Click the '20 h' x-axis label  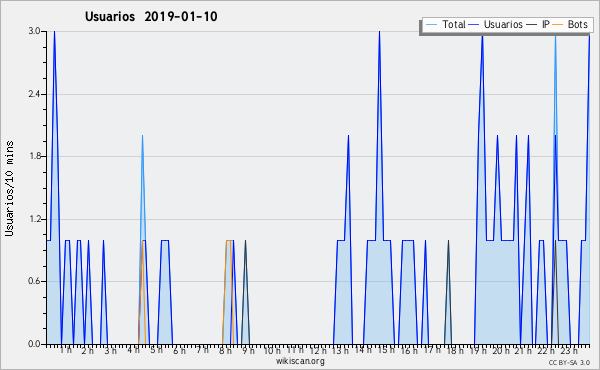click(501, 350)
